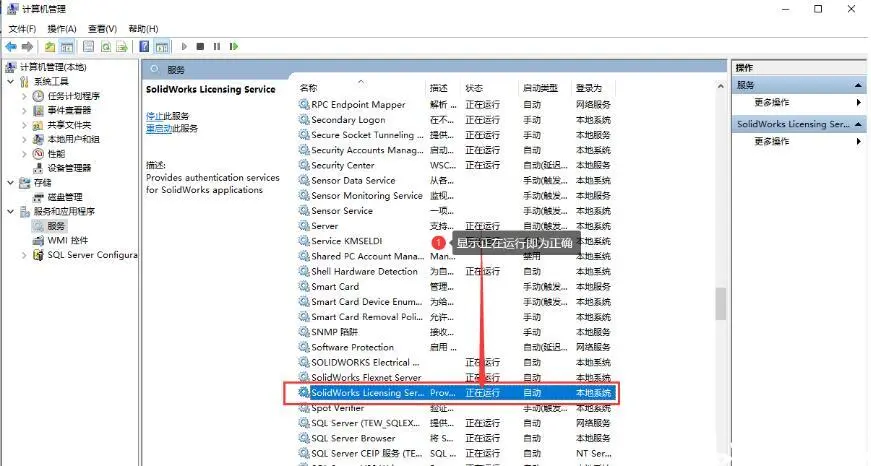Expand the 共享文件夹 tree node

point(24,125)
